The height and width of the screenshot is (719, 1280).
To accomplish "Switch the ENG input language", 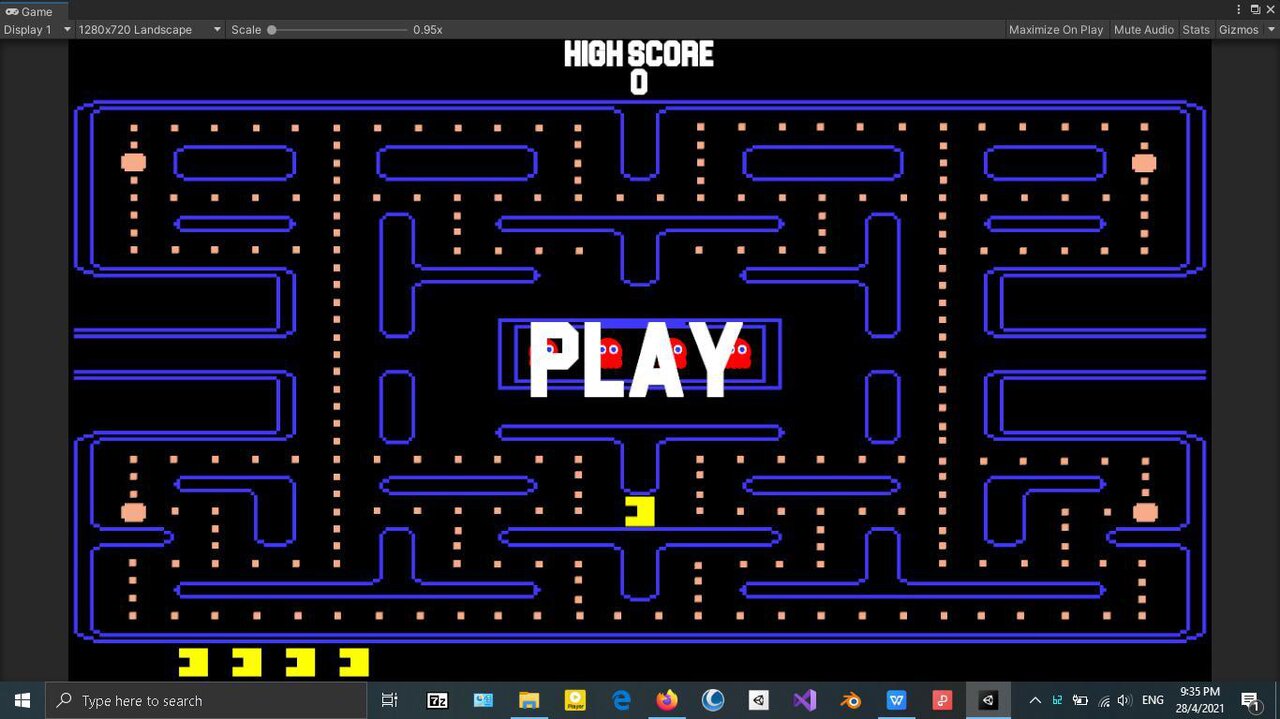I will [1153, 700].
